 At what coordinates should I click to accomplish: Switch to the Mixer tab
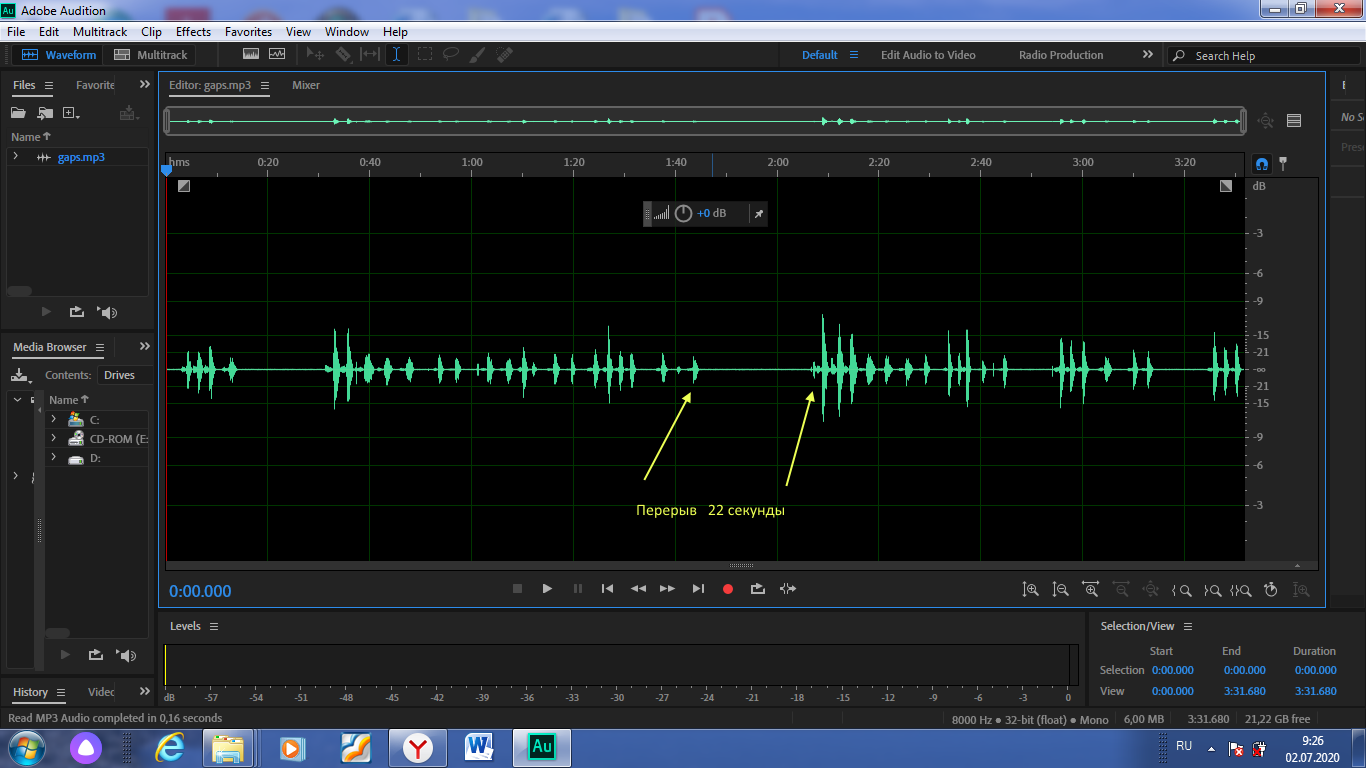[306, 85]
